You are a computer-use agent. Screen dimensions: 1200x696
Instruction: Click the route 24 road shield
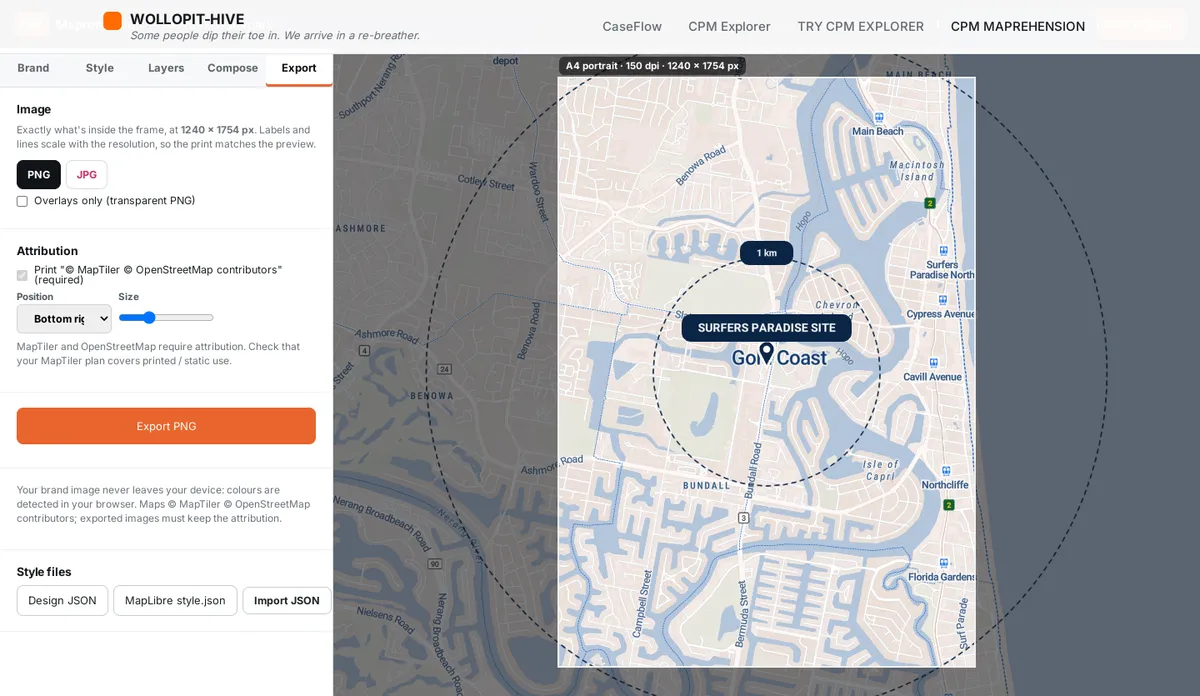pos(444,370)
